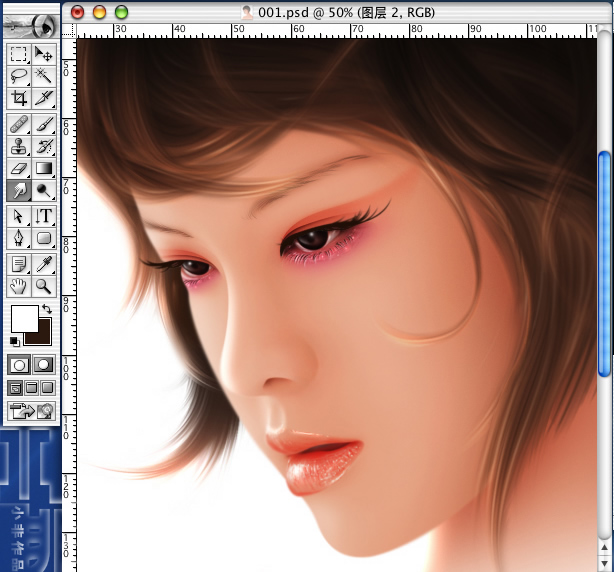Select the Rectangular Marquee tool
Image resolution: width=614 pixels, height=572 pixels.
coord(18,54)
